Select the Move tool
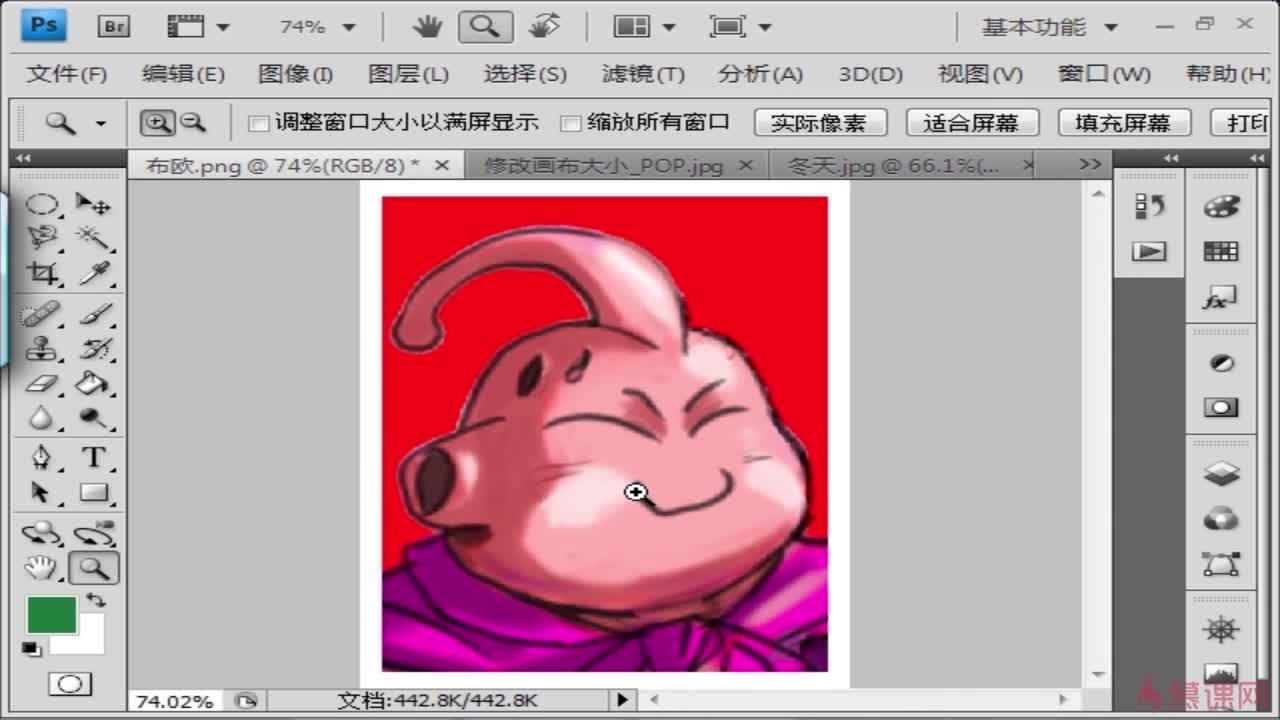The image size is (1280, 720). [94, 205]
